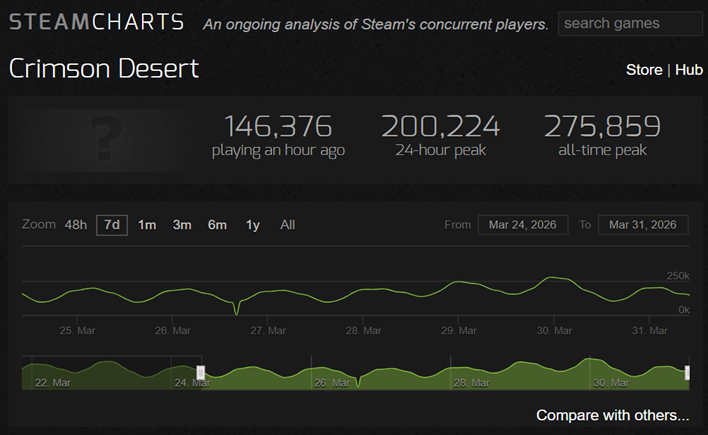Open Compare with others link

612,415
